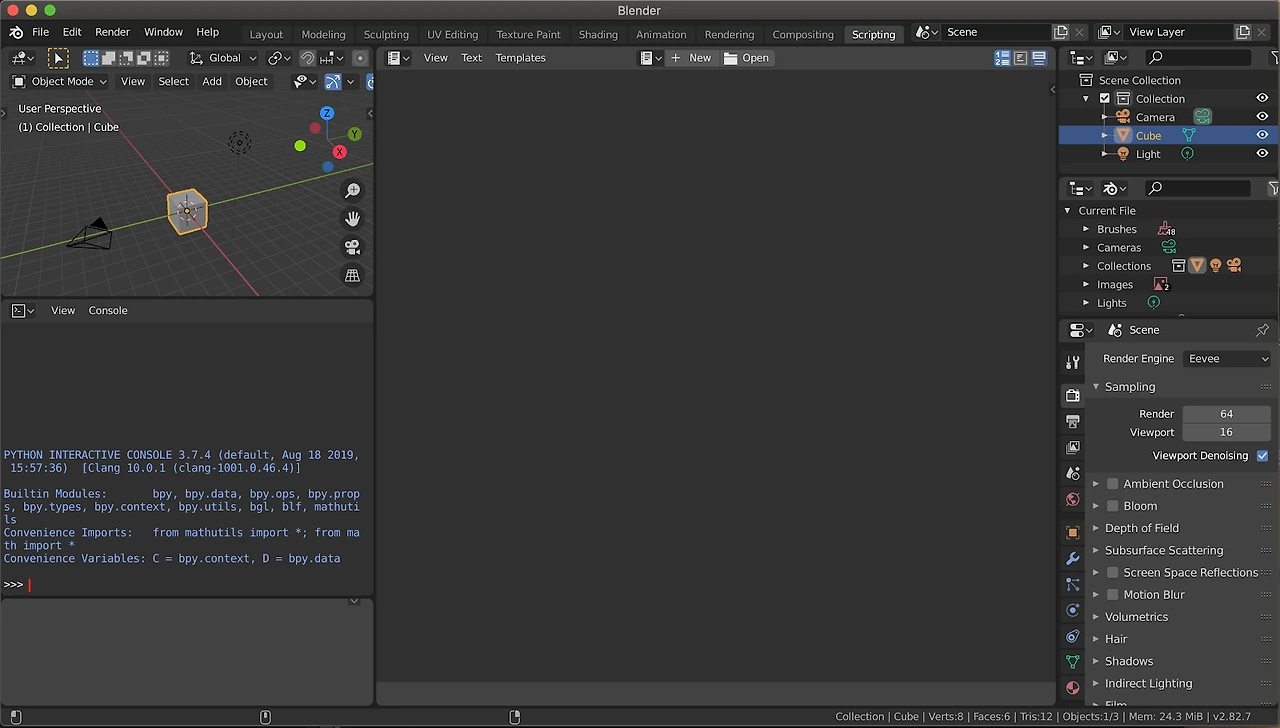Hide the Collection using its eye icon
Screen dimensions: 1280x728
coord(1262,98)
